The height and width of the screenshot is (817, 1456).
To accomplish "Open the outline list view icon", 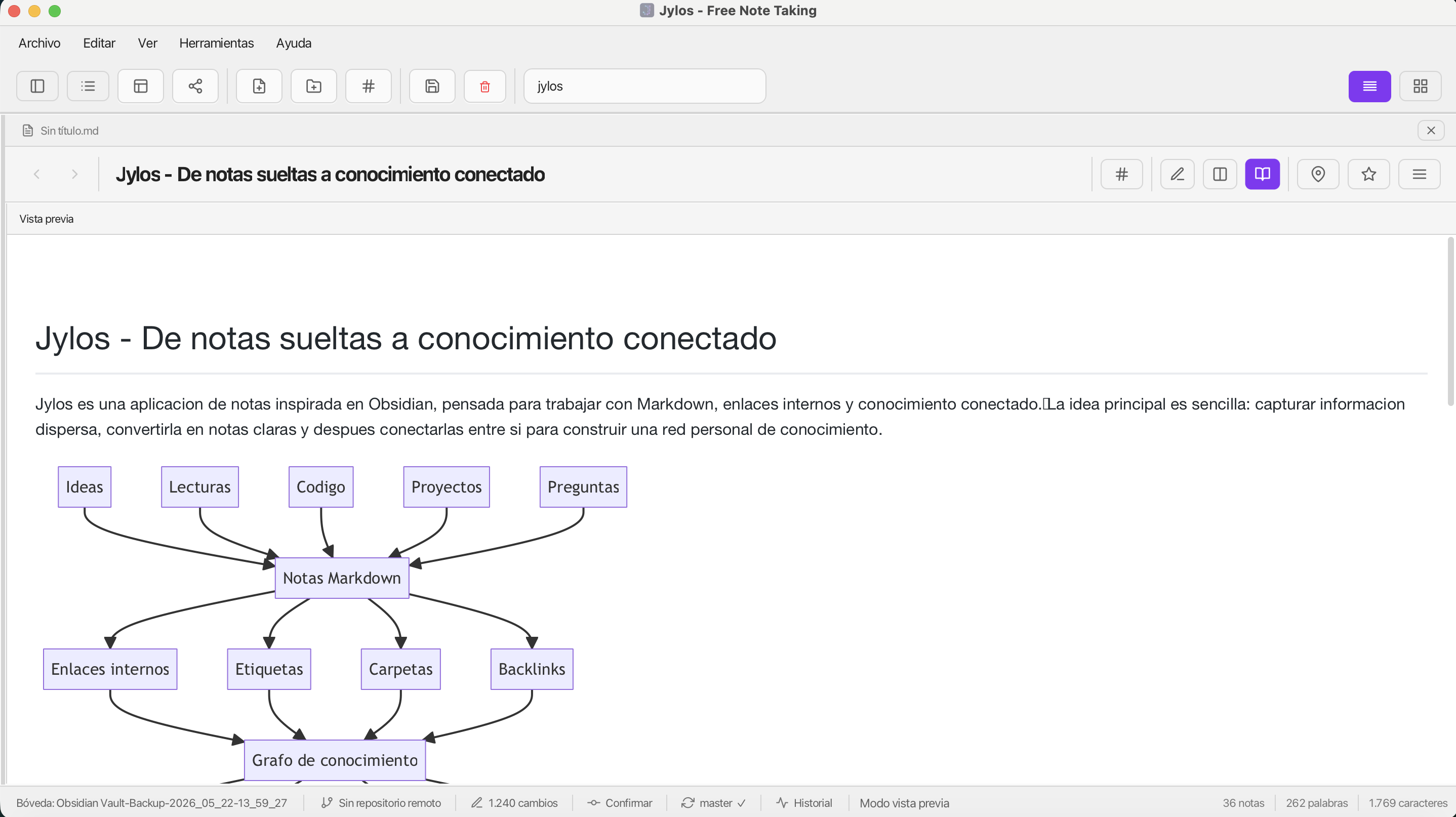I will click(88, 86).
